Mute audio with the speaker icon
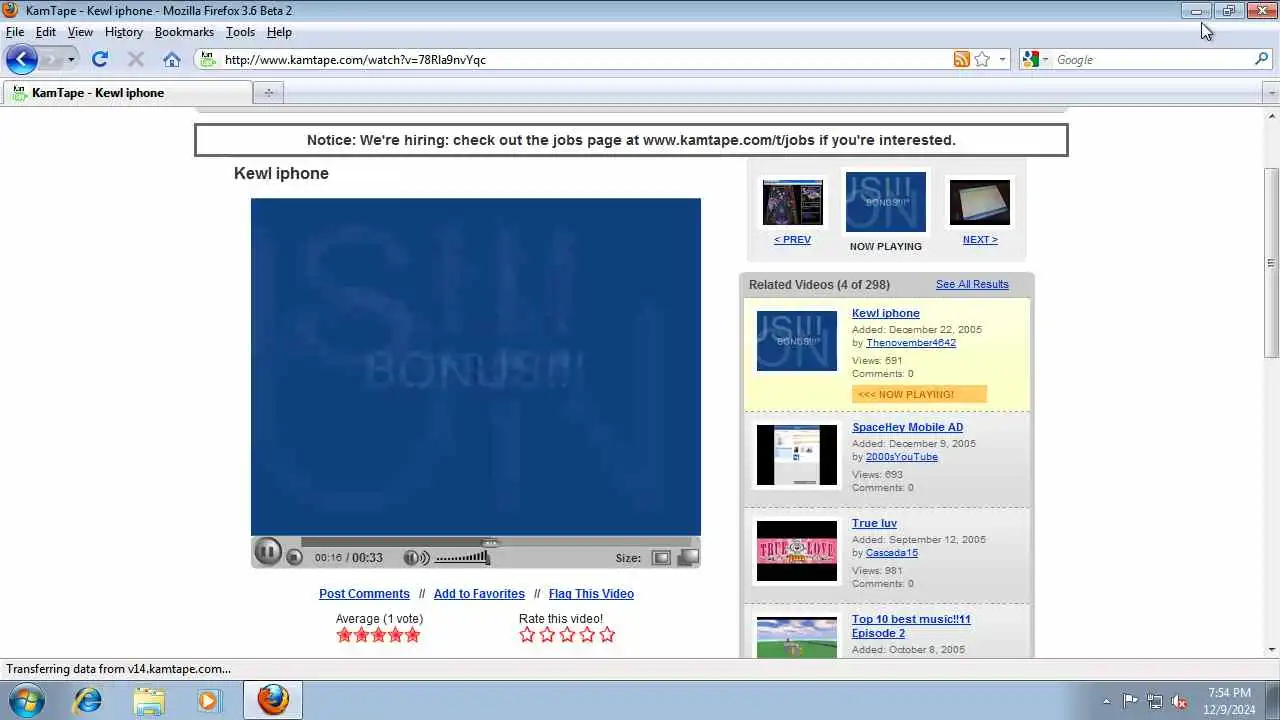The width and height of the screenshot is (1280, 720). (x=415, y=558)
